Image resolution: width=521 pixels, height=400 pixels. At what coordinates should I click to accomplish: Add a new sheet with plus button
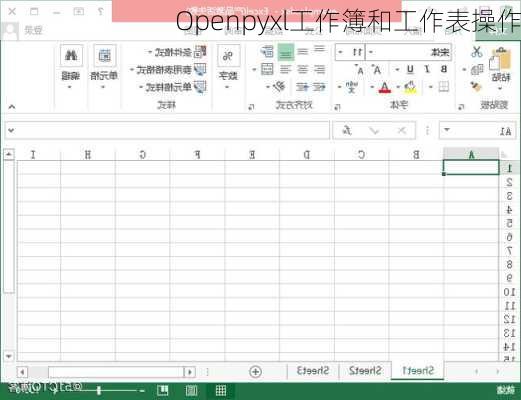(x=256, y=371)
